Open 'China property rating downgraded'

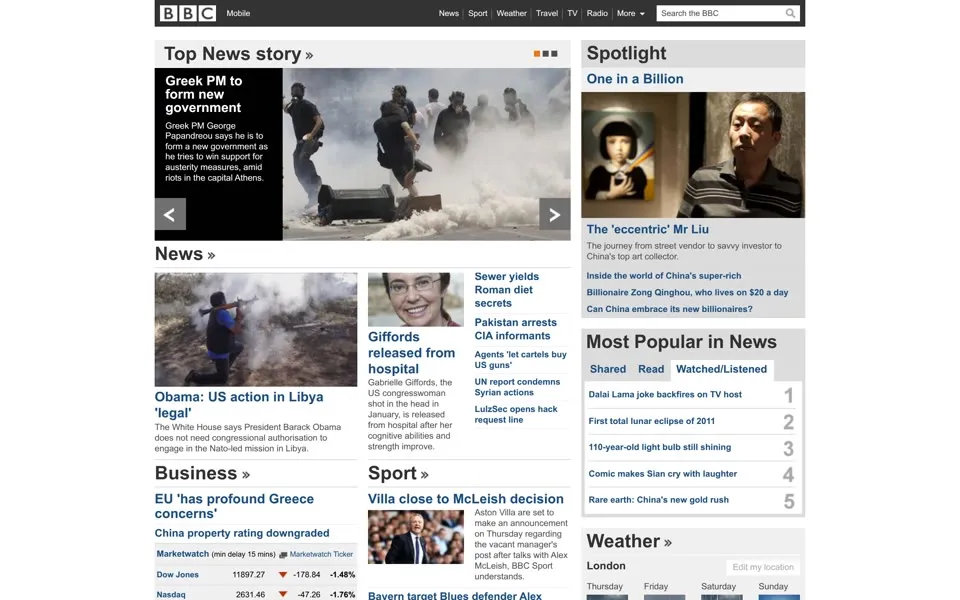pos(242,533)
